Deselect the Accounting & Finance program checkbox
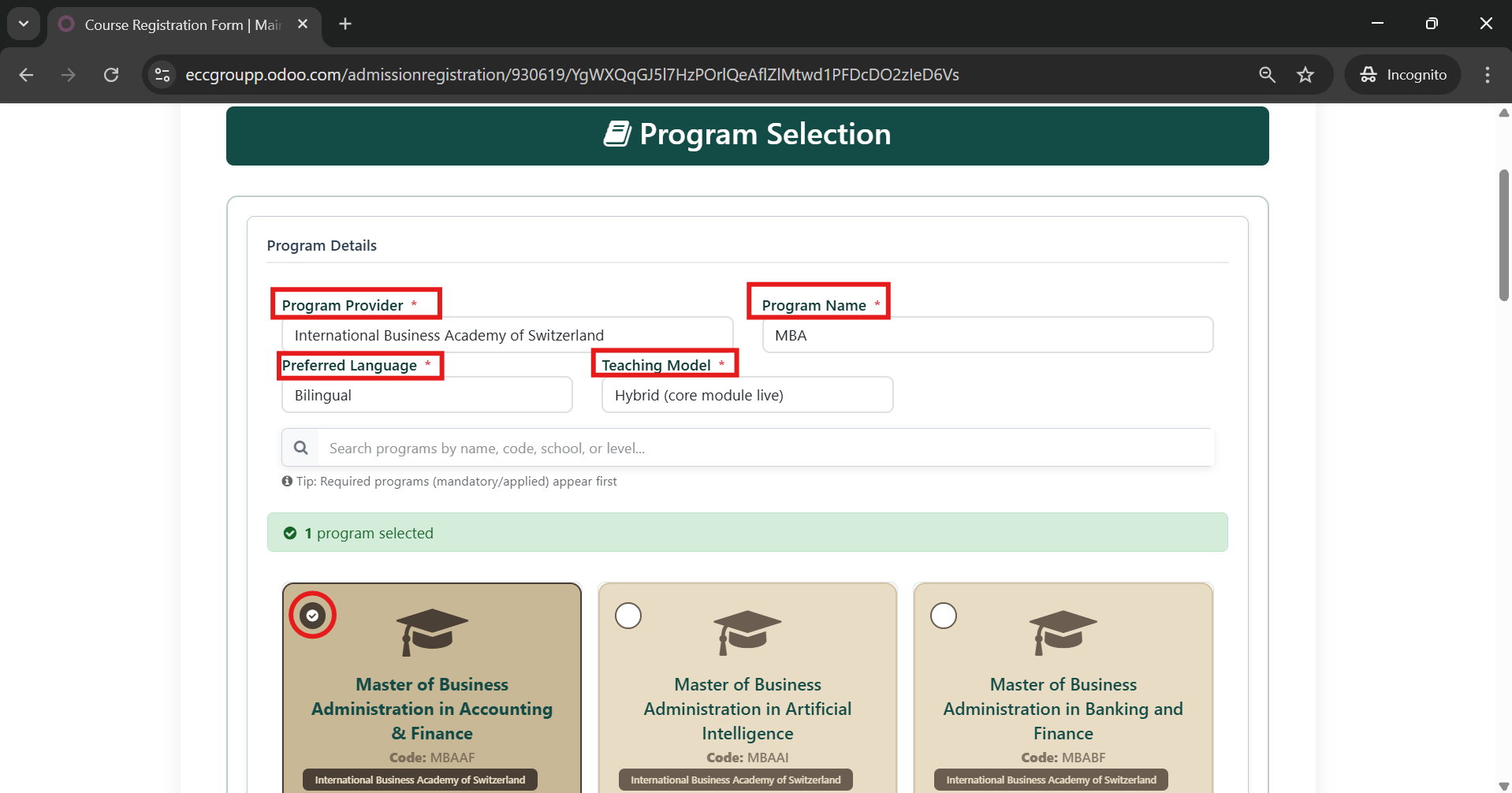The image size is (1512, 793). coord(313,615)
